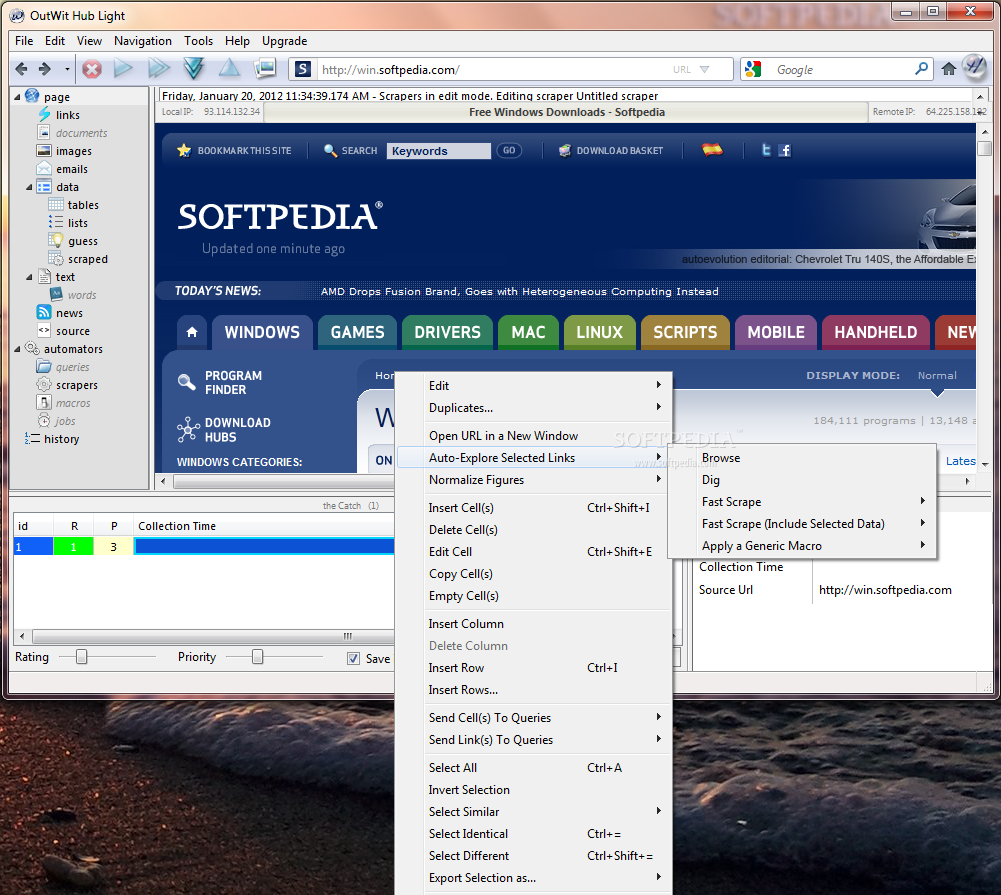Choose Insert Row in context menu
The height and width of the screenshot is (895, 1001).
(x=534, y=668)
